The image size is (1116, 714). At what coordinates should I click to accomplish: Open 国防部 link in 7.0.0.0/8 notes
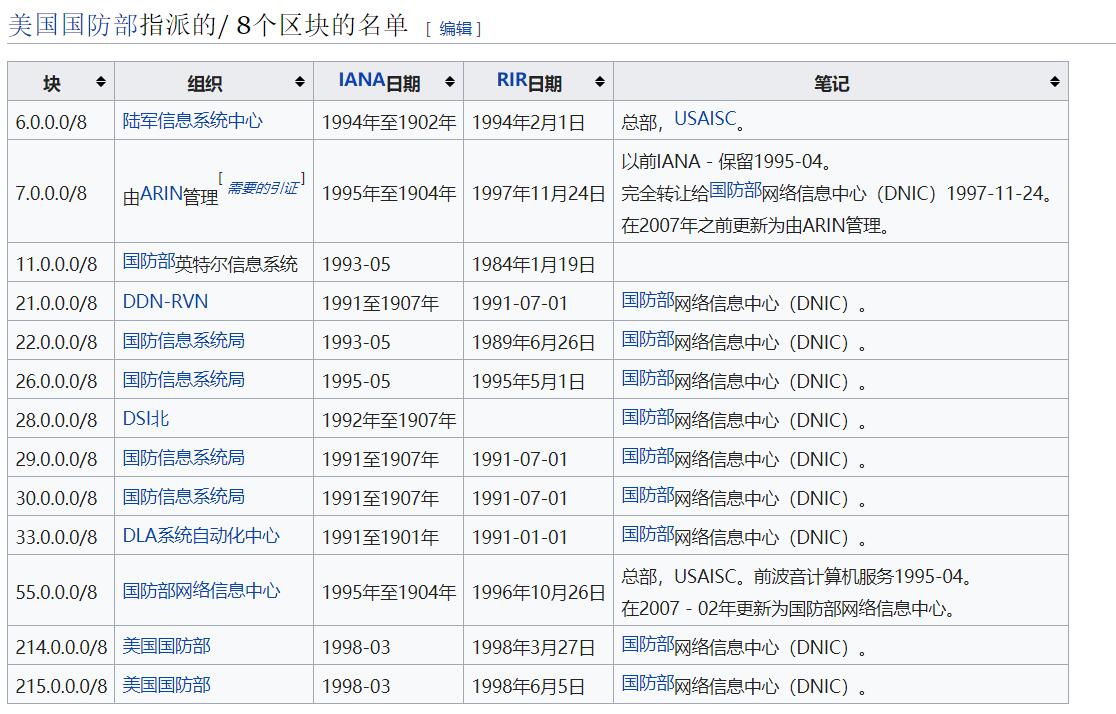pos(735,190)
